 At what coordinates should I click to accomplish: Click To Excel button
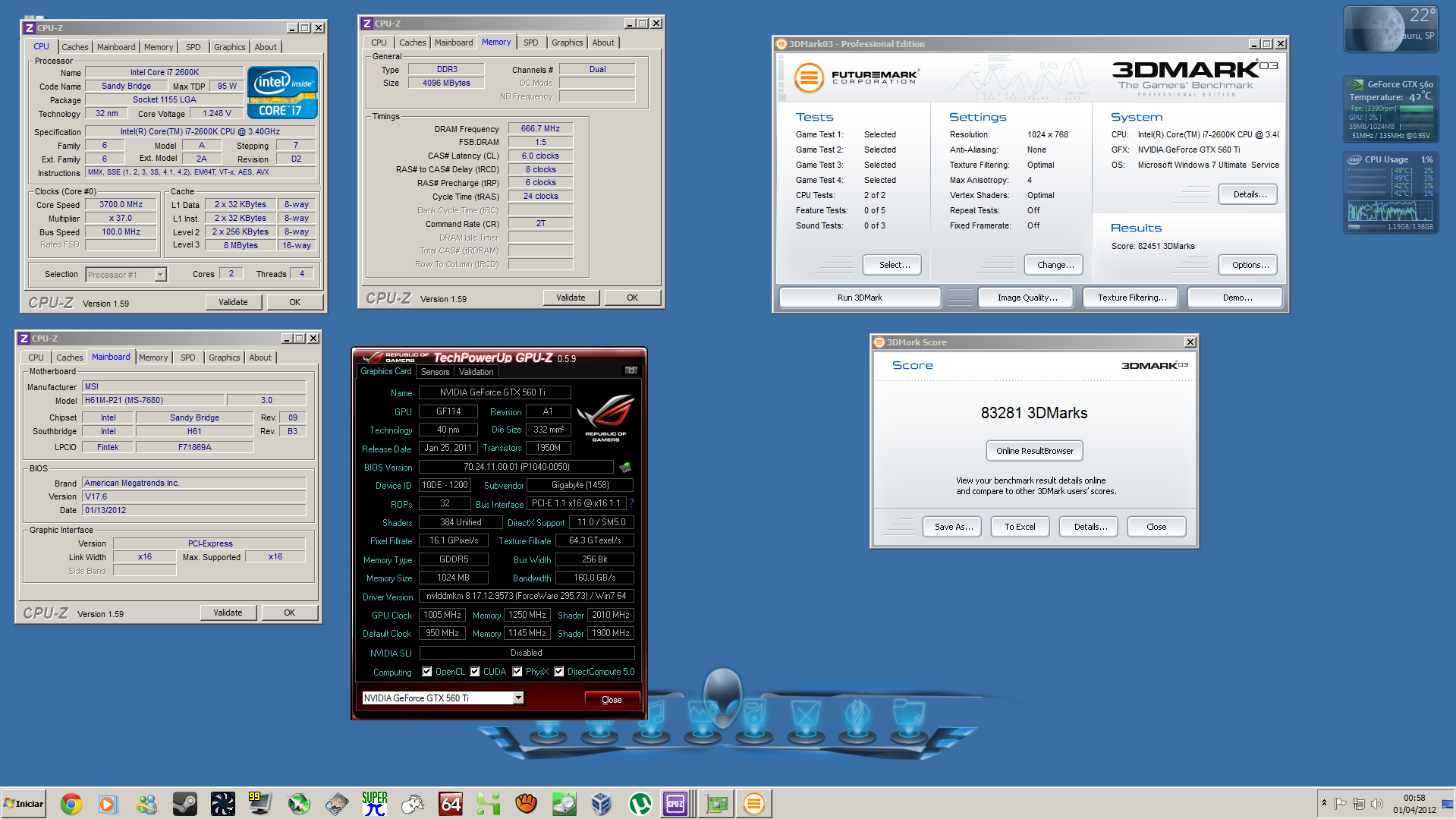tap(1020, 527)
